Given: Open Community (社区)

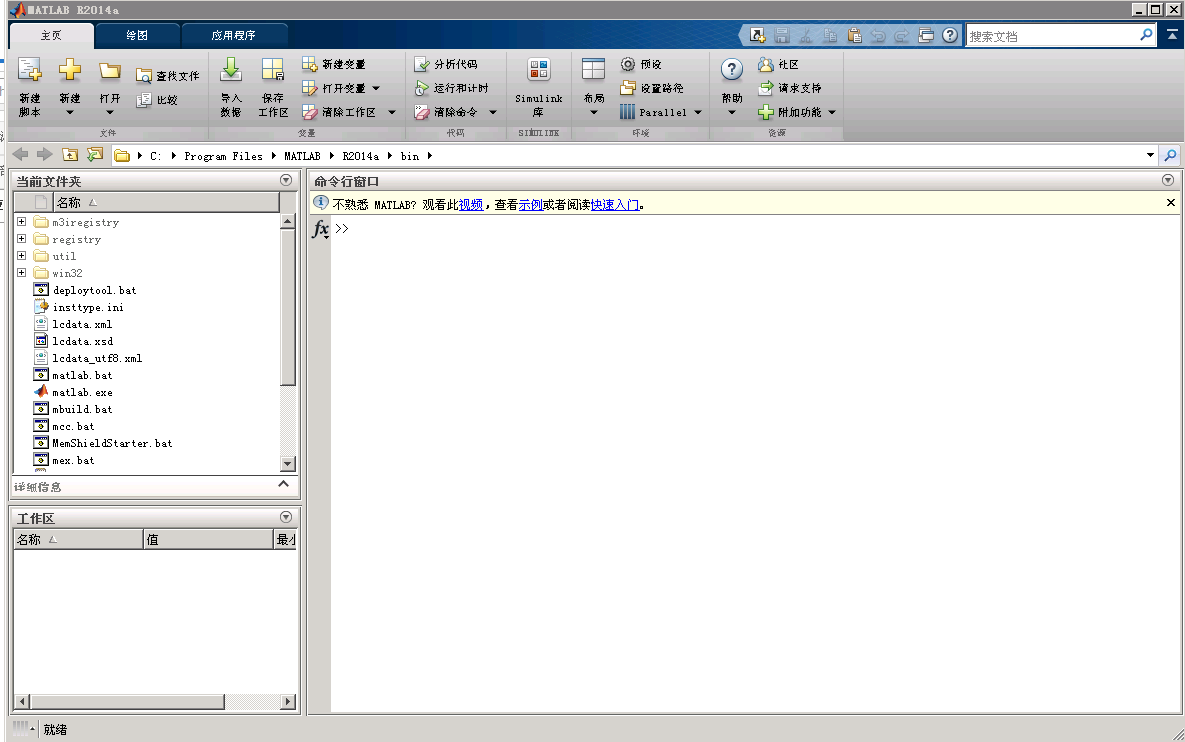Looking at the screenshot, I should pos(778,64).
